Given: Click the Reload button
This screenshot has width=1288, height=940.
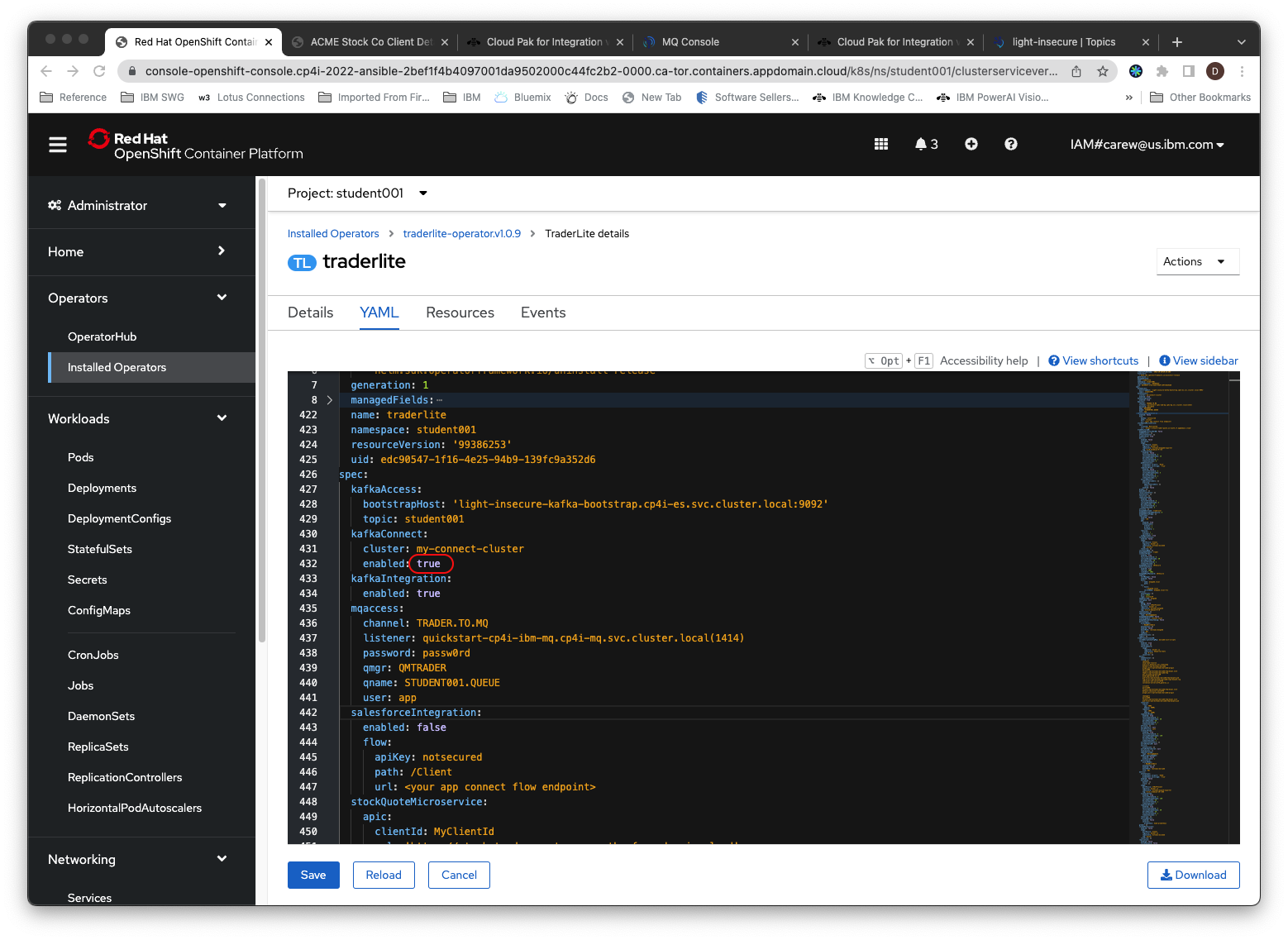Looking at the screenshot, I should pos(384,875).
